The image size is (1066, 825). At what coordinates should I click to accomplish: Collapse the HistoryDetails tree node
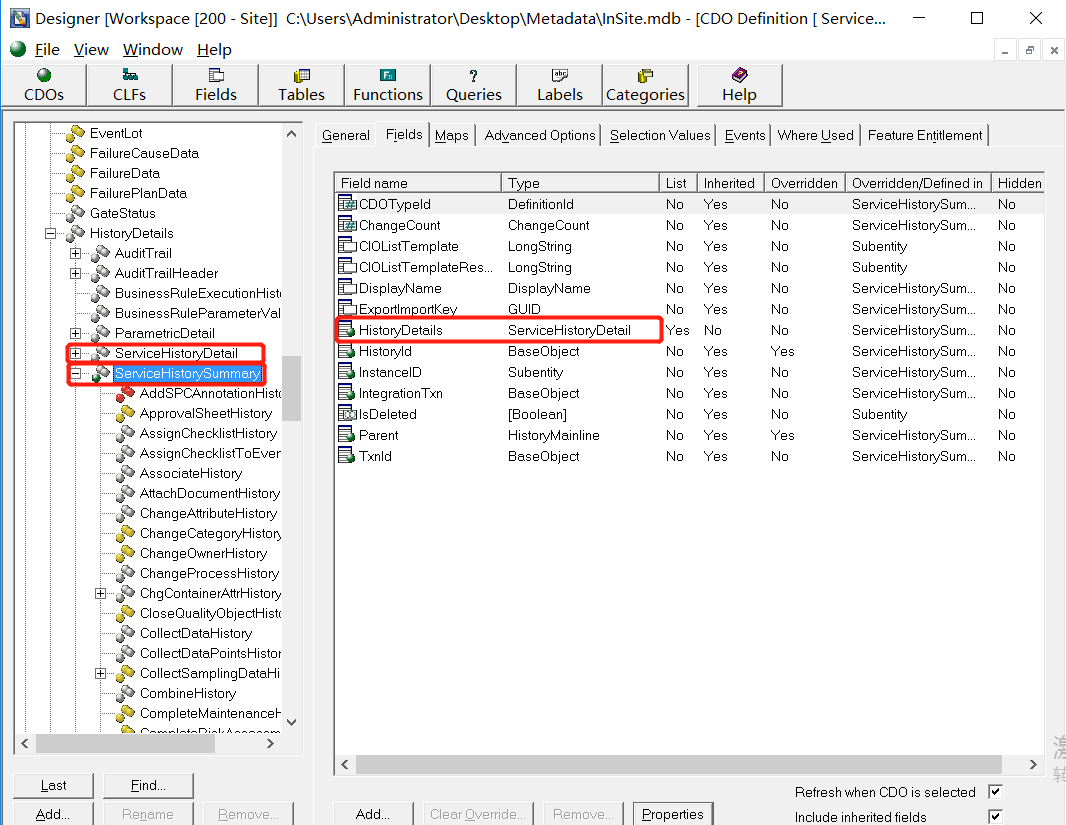pos(51,233)
